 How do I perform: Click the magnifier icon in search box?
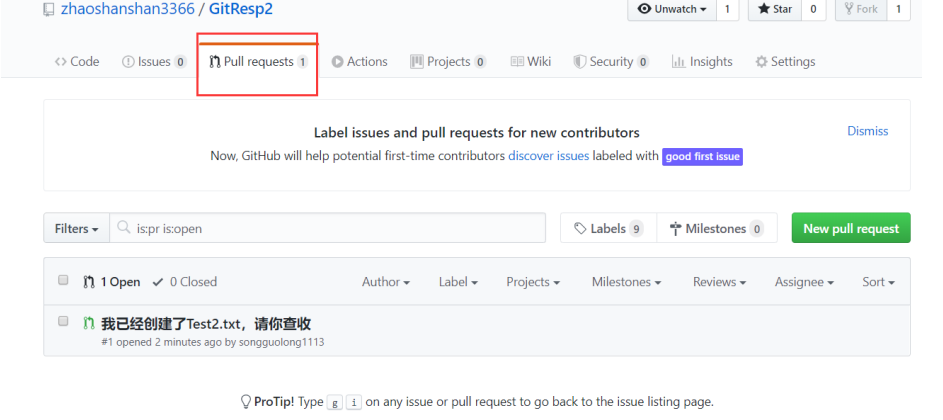[124, 227]
